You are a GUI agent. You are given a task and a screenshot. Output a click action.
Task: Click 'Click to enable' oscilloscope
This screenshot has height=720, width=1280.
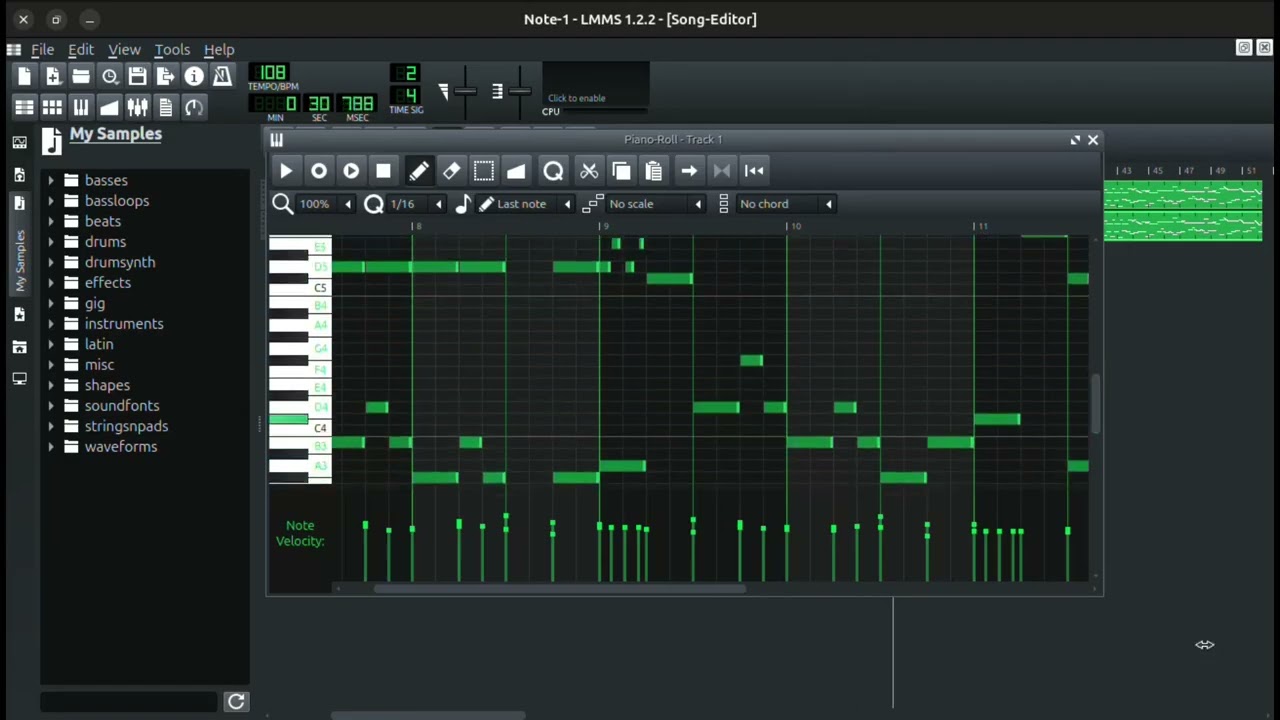click(x=596, y=85)
